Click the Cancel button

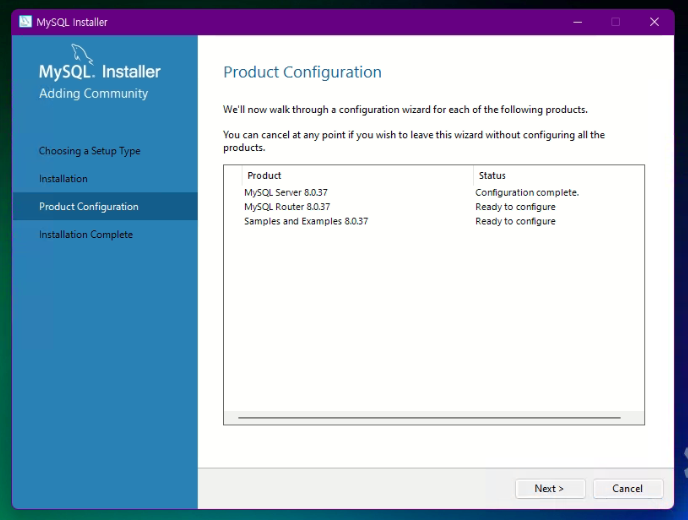pyautogui.click(x=628, y=488)
